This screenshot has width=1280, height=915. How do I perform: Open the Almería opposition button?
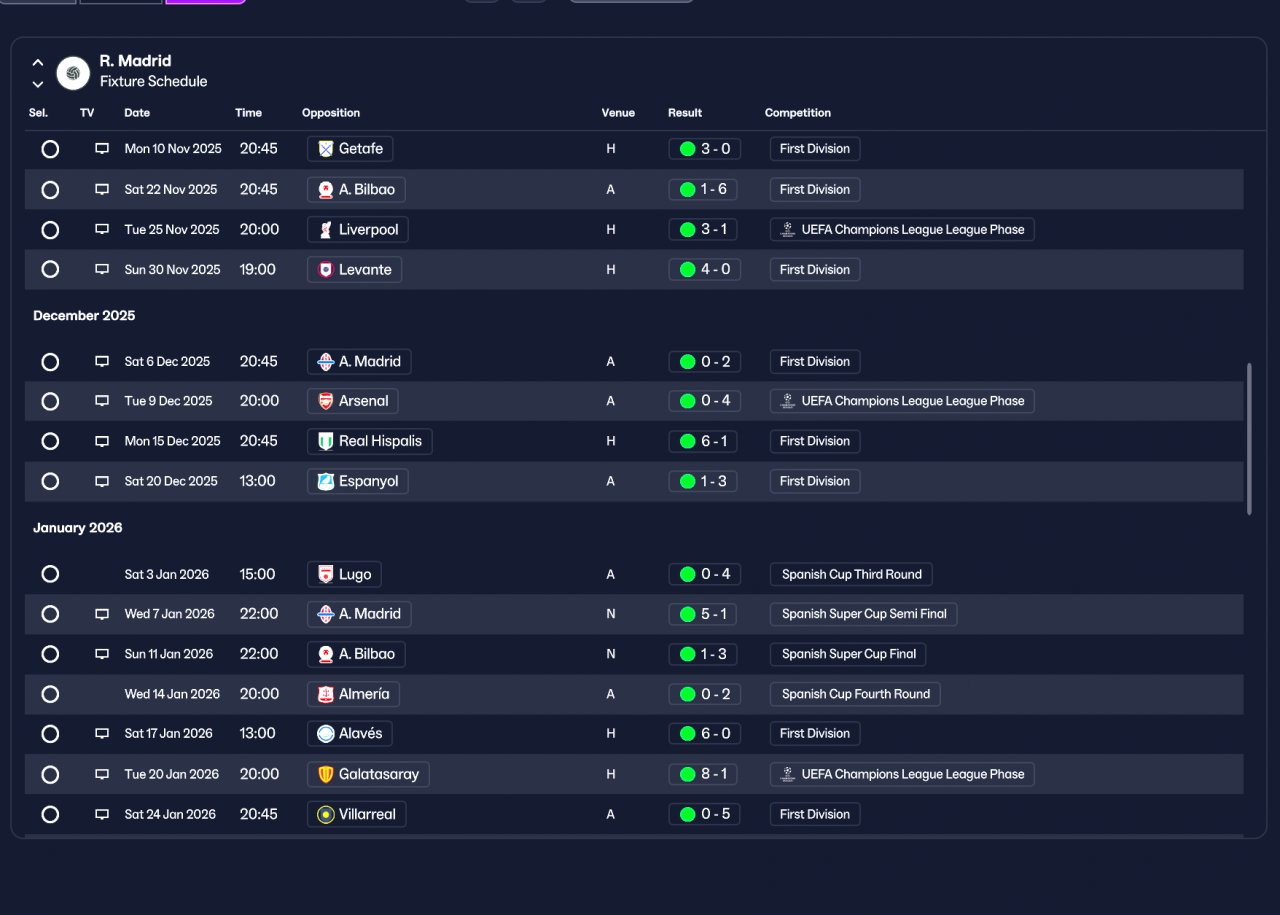(354, 694)
